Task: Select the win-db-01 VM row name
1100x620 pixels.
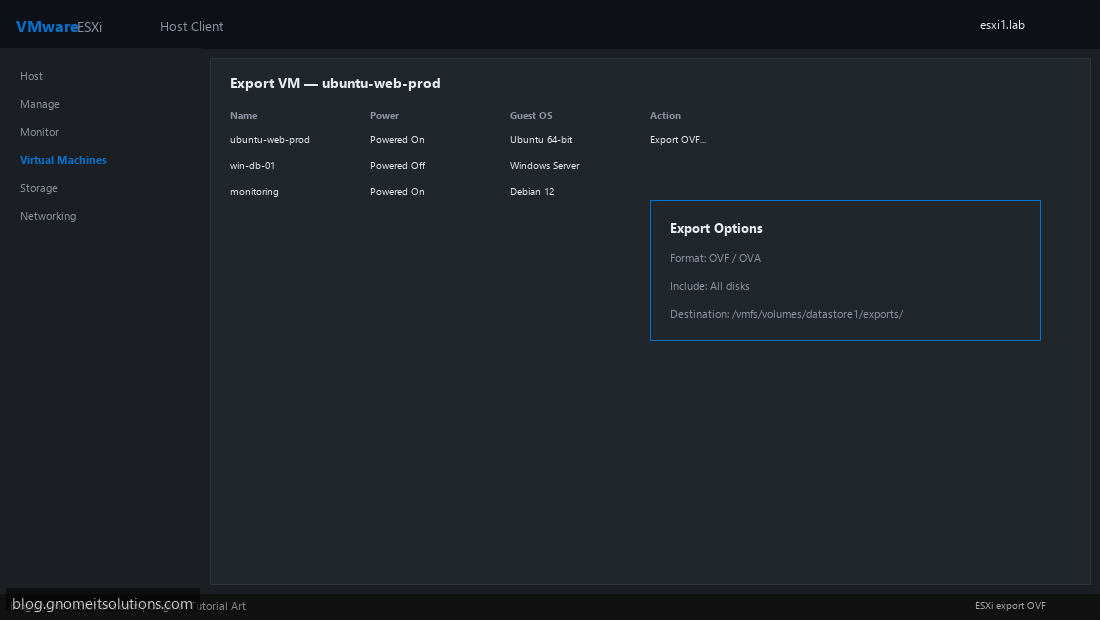Action: [253, 166]
